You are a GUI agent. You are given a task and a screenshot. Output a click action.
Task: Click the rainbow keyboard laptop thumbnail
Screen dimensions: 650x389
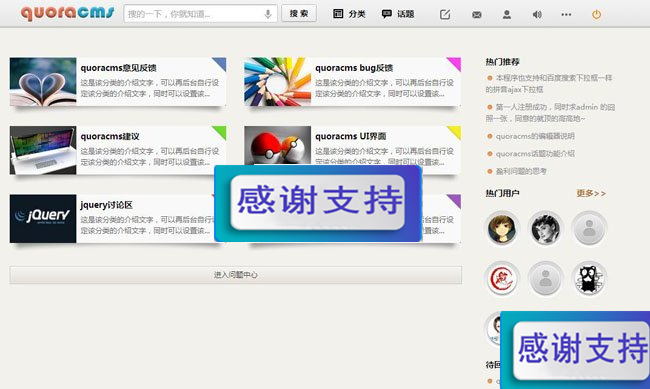click(43, 150)
